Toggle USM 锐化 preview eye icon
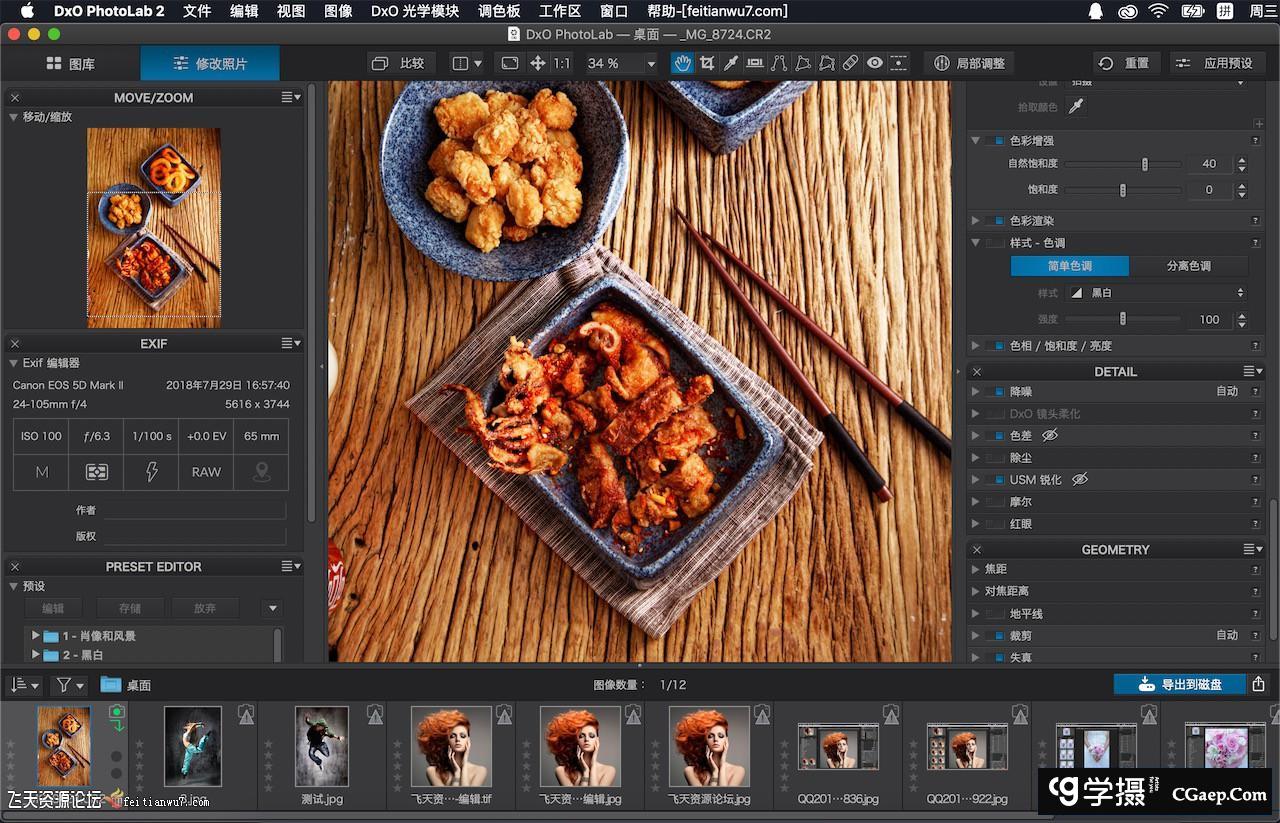This screenshot has width=1280, height=823. (1079, 480)
